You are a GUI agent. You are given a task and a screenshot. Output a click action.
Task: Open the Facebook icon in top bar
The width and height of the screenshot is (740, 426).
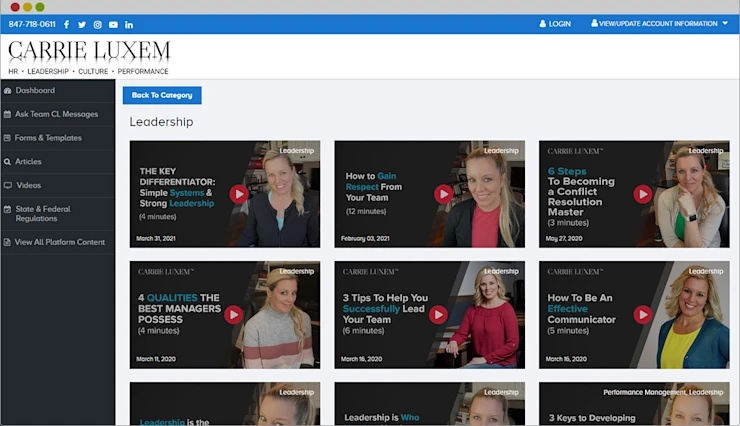(67, 25)
